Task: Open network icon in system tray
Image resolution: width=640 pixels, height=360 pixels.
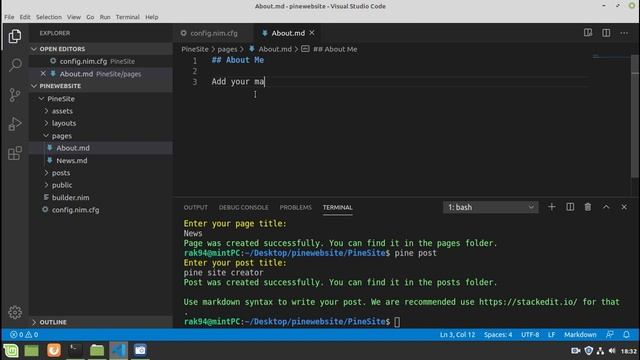Action: click(600, 351)
